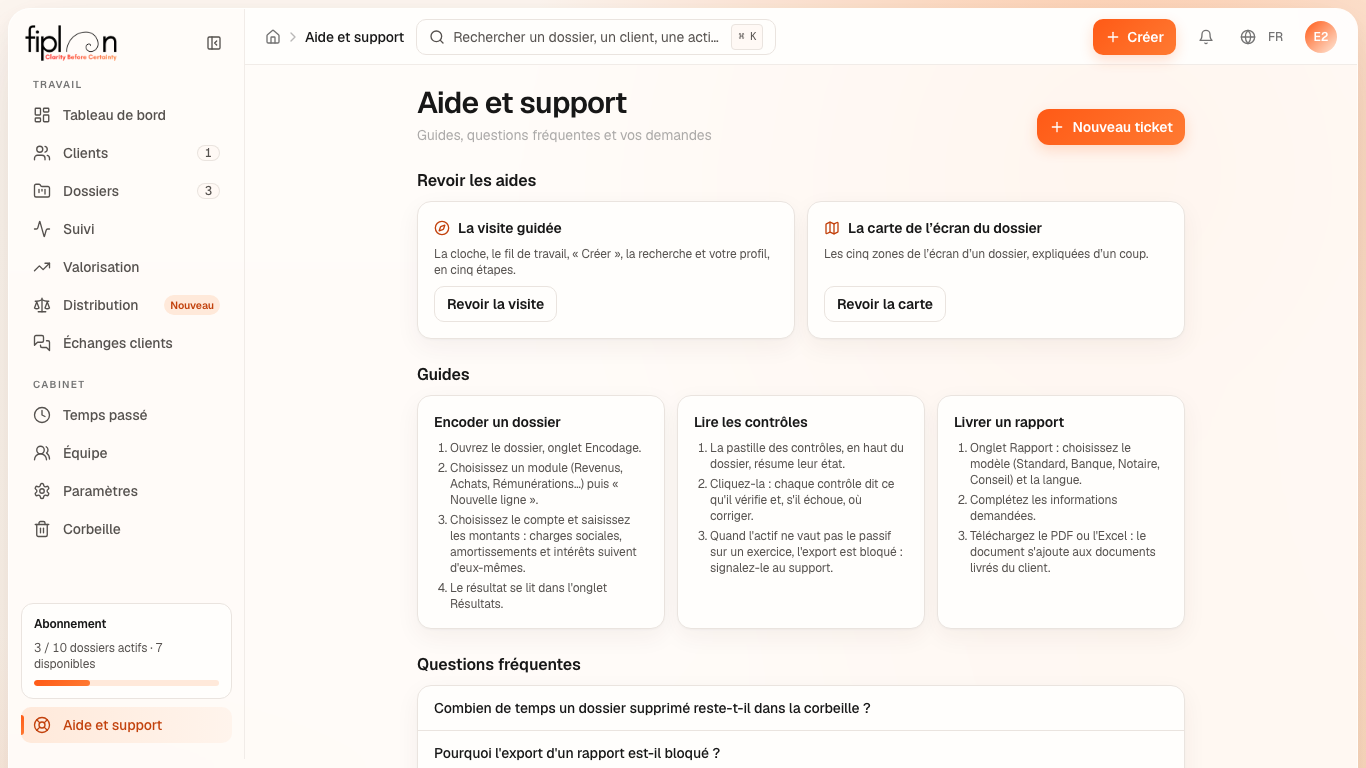
Task: Click the Aide et support breadcrumb label
Action: 355,37
